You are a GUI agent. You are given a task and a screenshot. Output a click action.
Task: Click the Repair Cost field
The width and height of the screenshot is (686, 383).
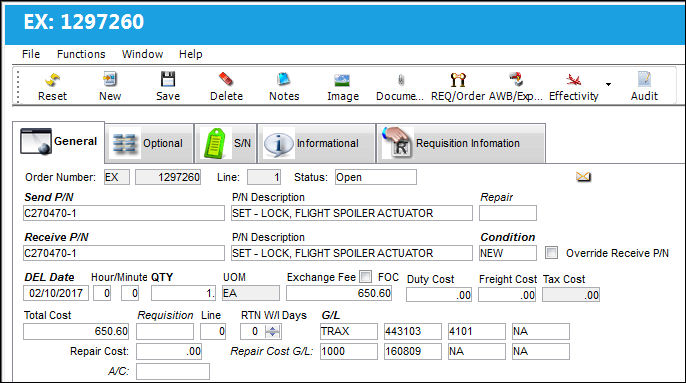click(169, 351)
